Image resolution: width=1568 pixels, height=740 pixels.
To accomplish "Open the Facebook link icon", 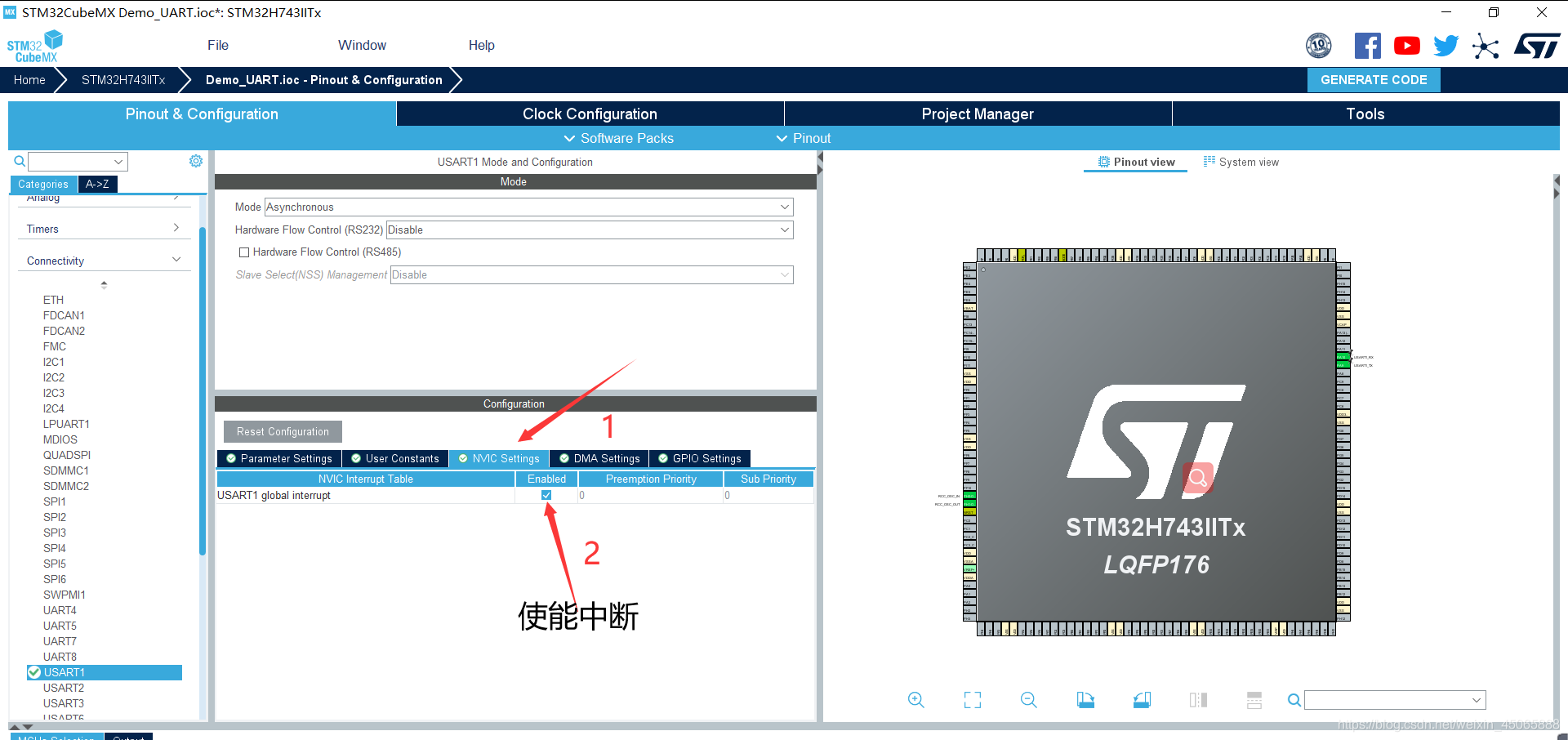I will coord(1368,46).
